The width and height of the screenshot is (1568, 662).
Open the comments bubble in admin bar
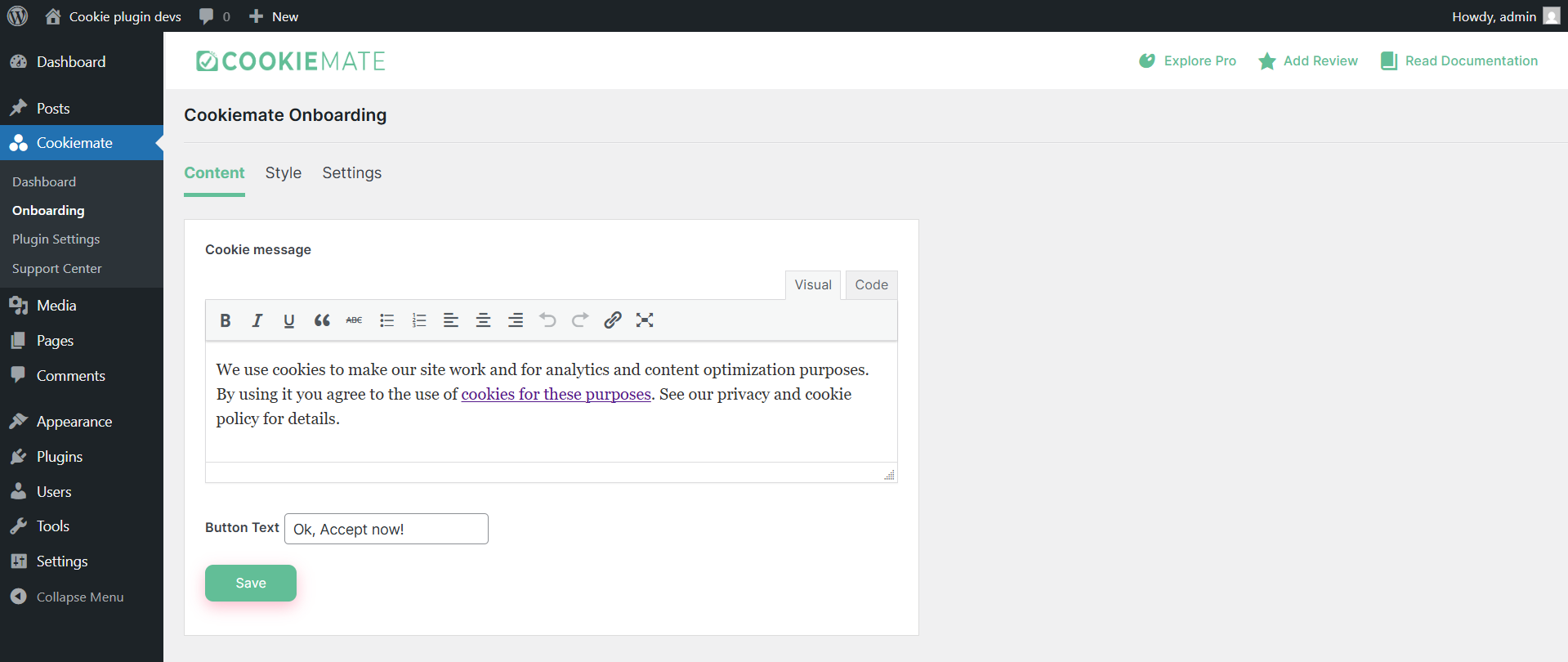tap(214, 16)
